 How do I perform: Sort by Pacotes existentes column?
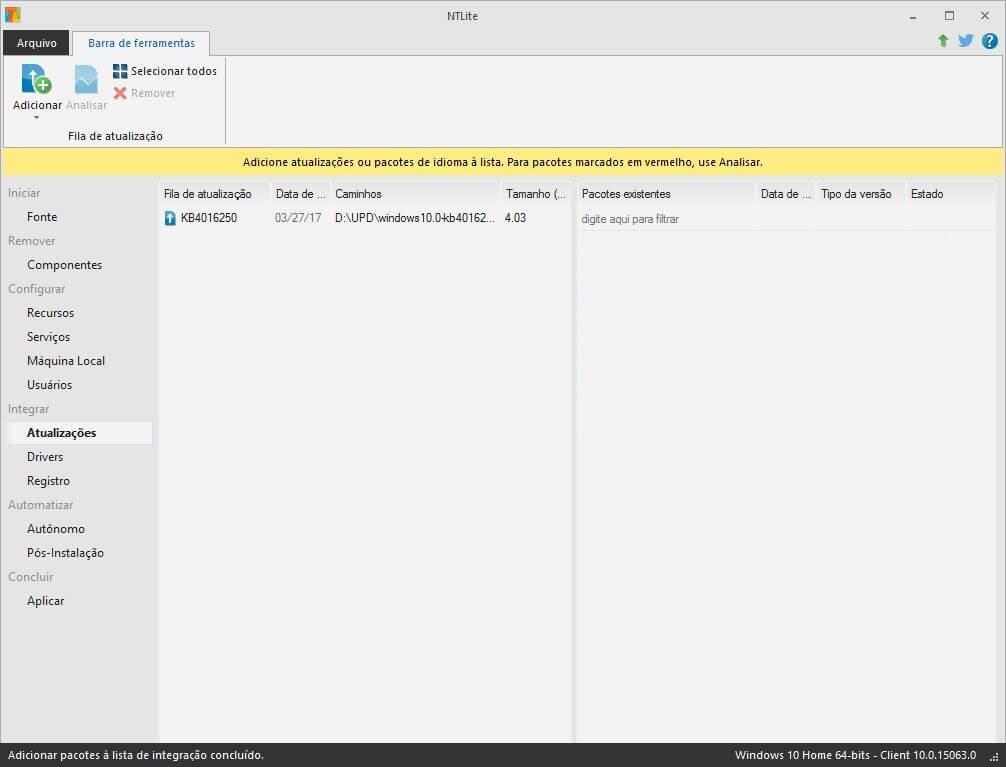point(666,194)
